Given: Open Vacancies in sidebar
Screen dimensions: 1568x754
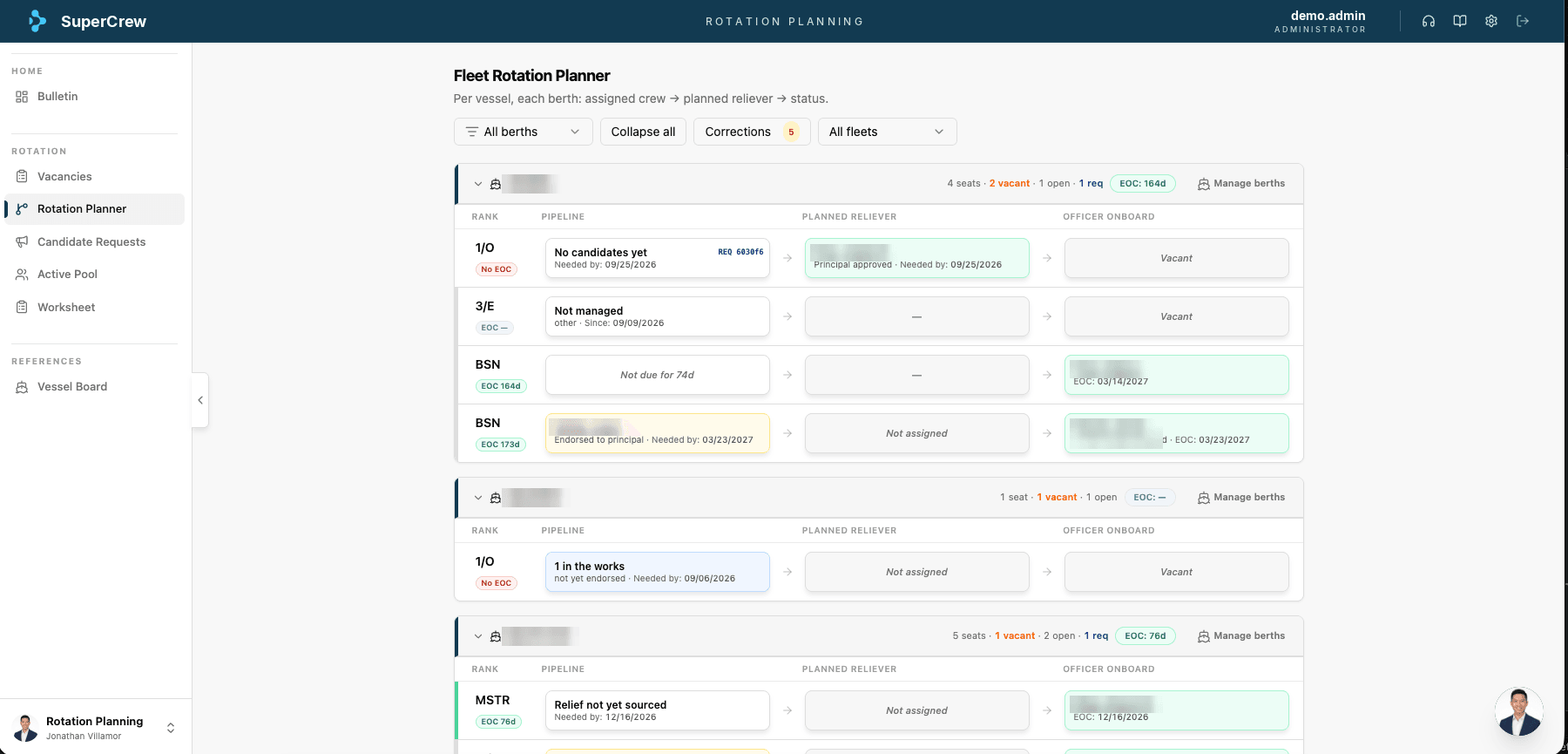Looking at the screenshot, I should [94, 176].
